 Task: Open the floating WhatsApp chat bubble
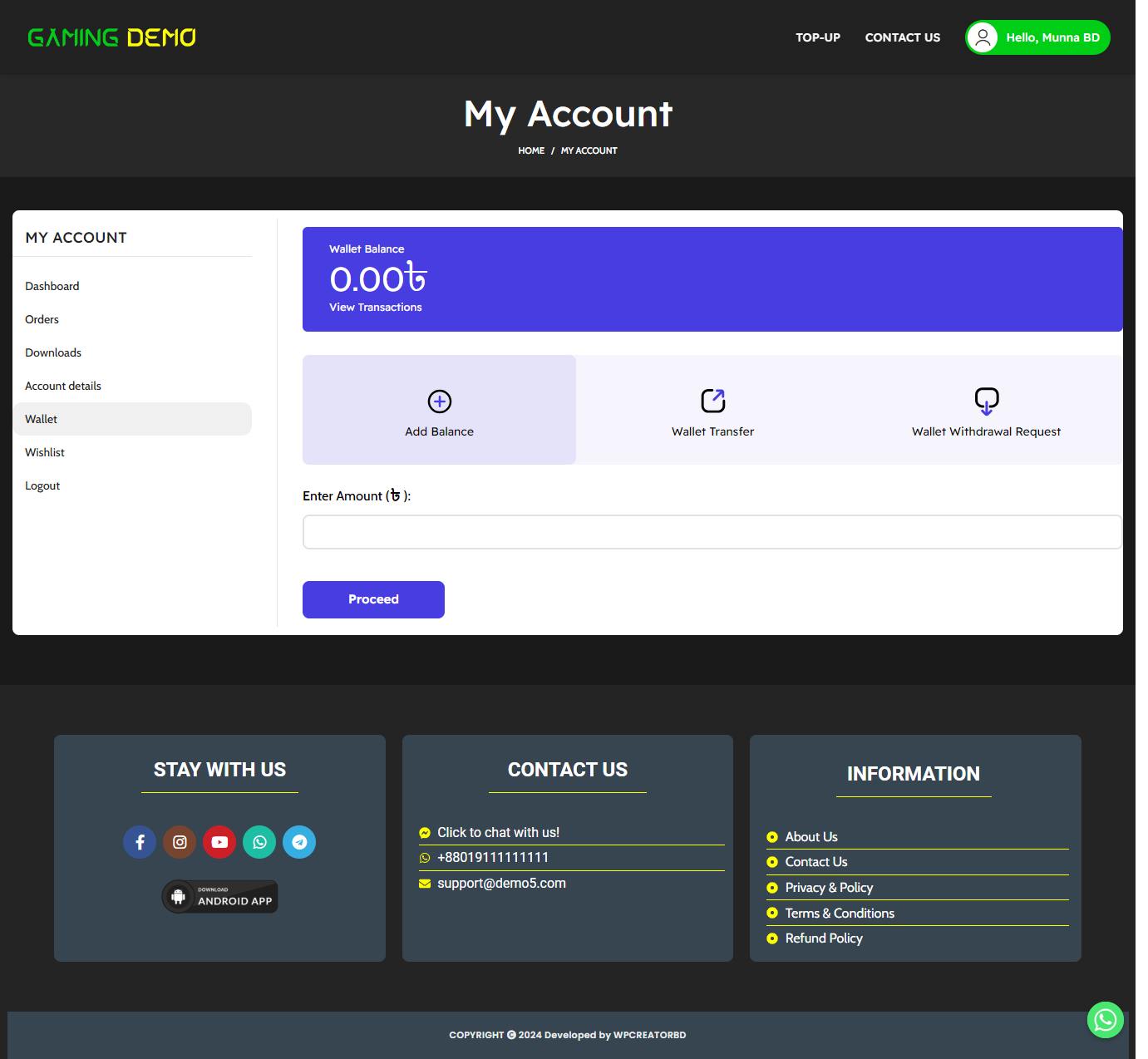[1105, 1019]
